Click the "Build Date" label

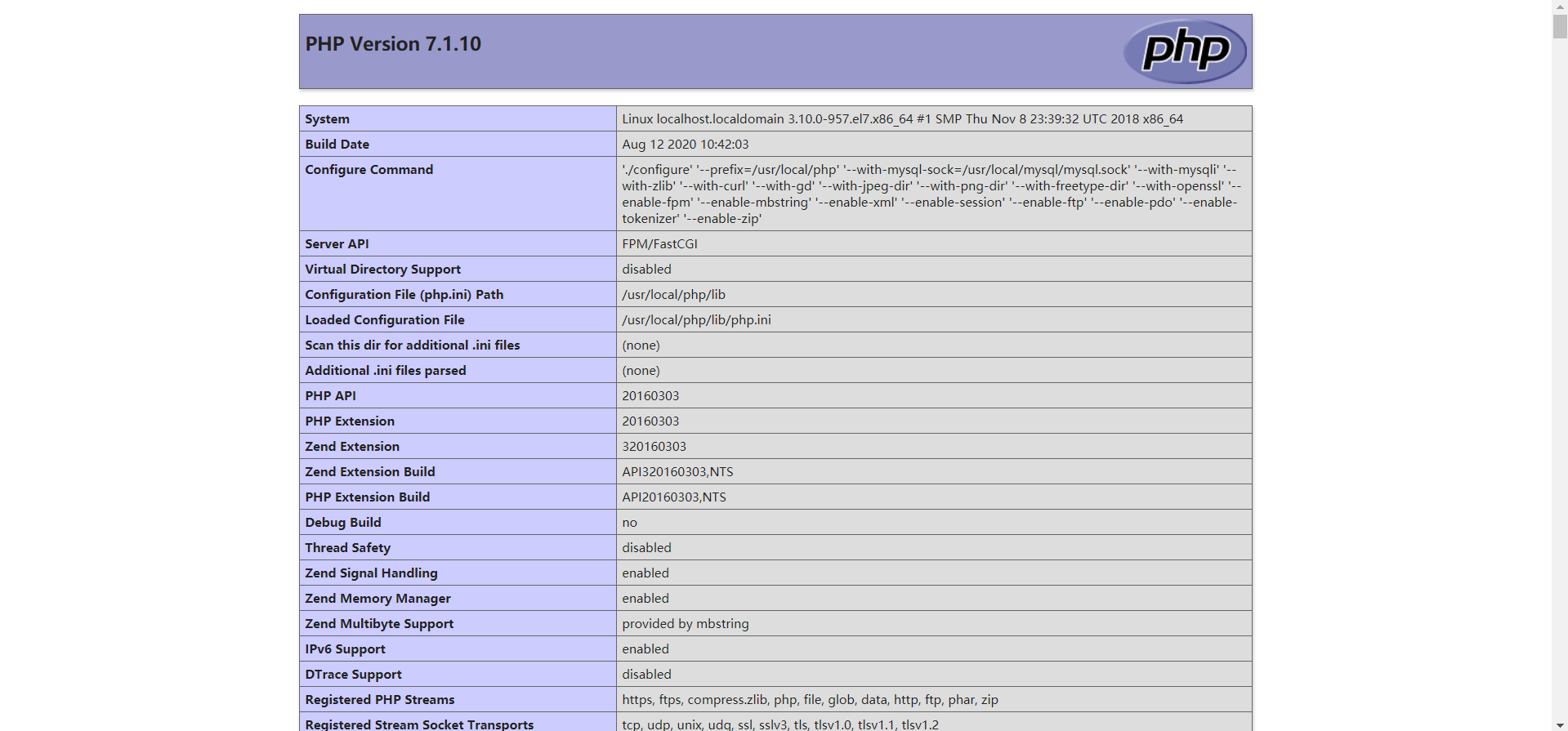337,145
